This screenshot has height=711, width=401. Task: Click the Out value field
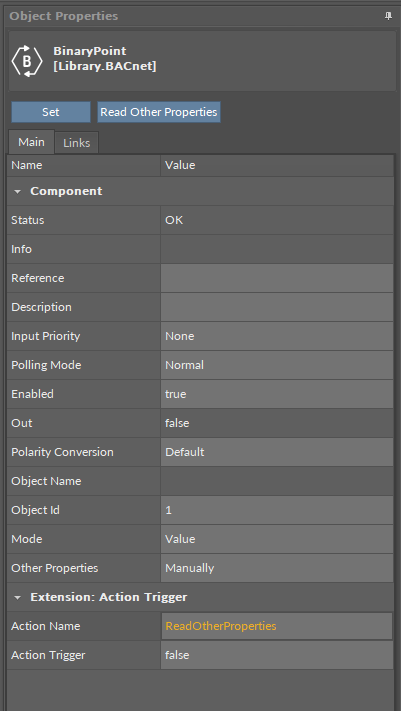[x=277, y=423]
